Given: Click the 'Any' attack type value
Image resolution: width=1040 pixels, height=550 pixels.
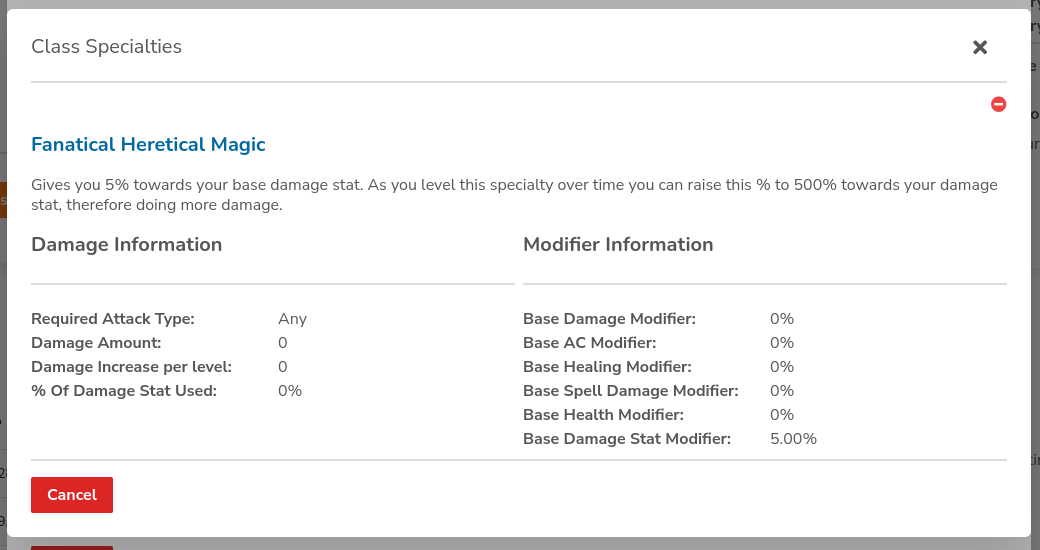Looking at the screenshot, I should tap(292, 319).
